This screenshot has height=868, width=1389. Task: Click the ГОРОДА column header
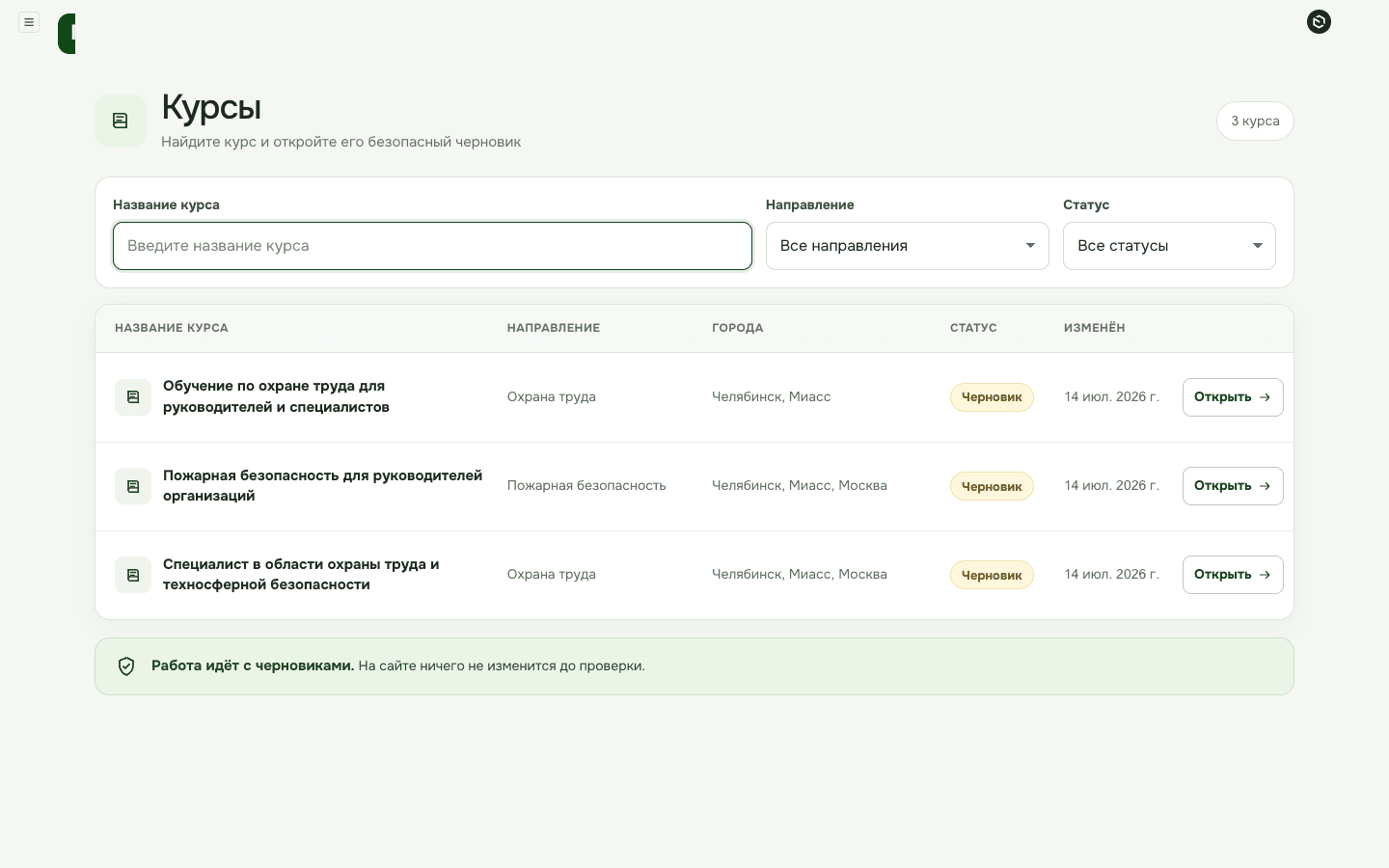click(738, 328)
